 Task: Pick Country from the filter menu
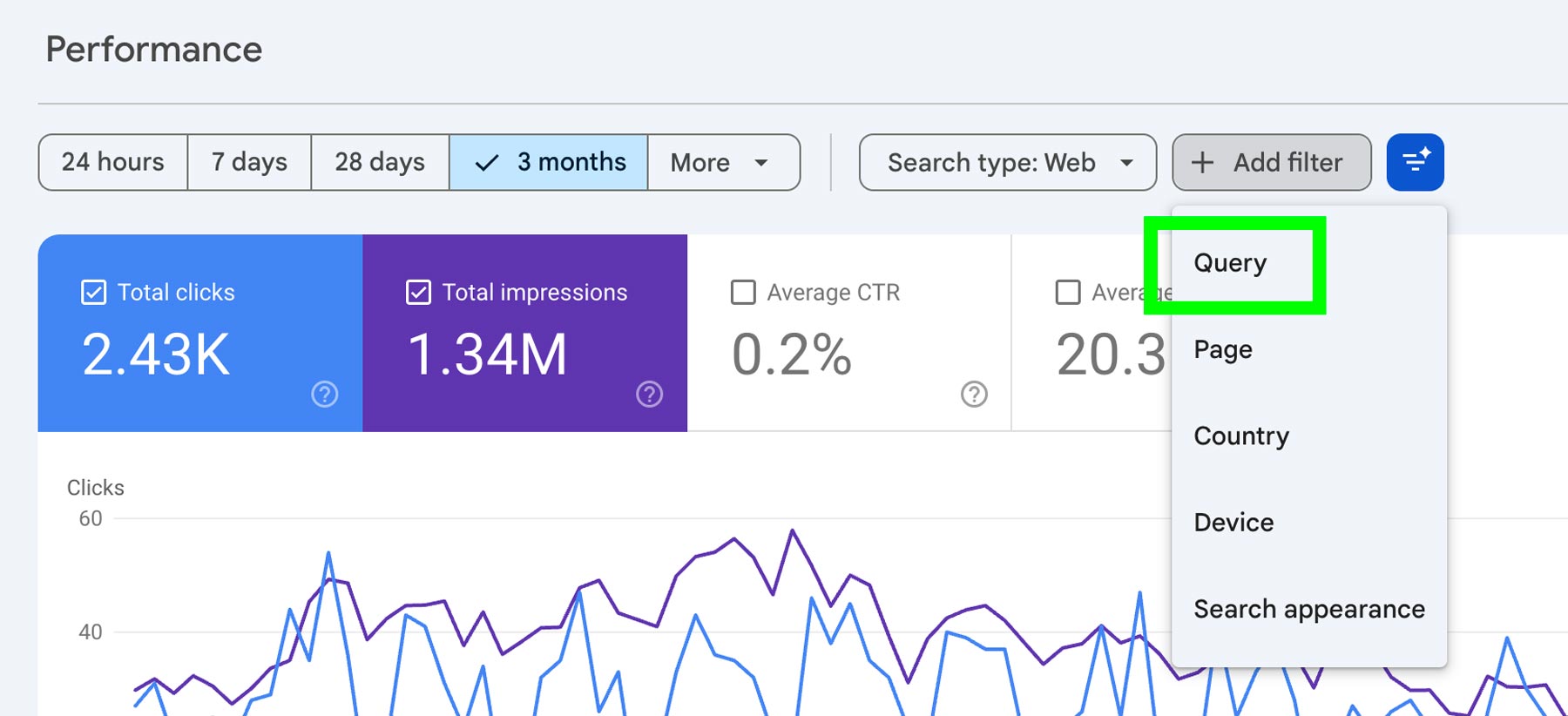click(1241, 436)
